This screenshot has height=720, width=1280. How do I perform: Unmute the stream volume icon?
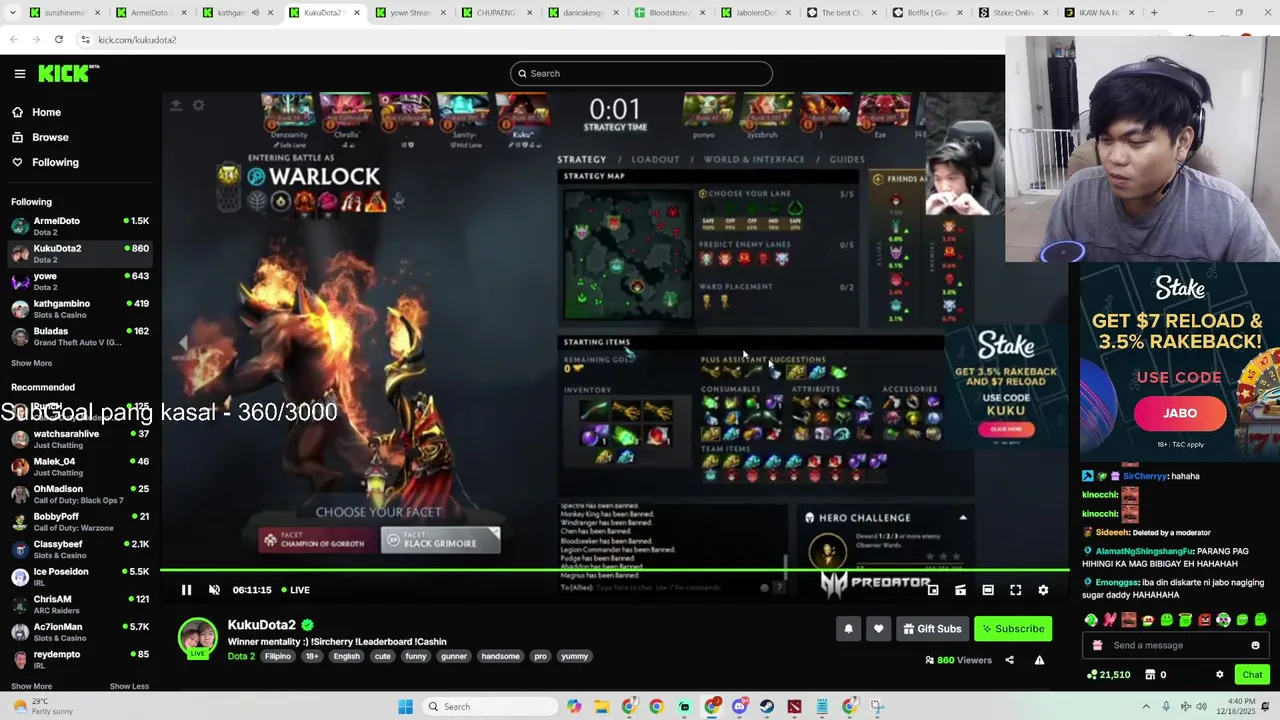click(x=214, y=590)
